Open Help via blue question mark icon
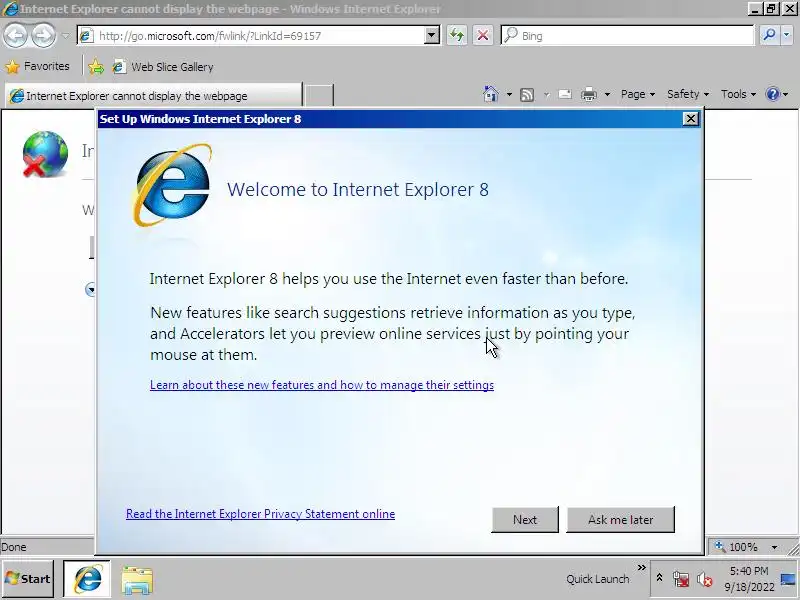Viewport: 800px width, 600px height. click(x=772, y=94)
